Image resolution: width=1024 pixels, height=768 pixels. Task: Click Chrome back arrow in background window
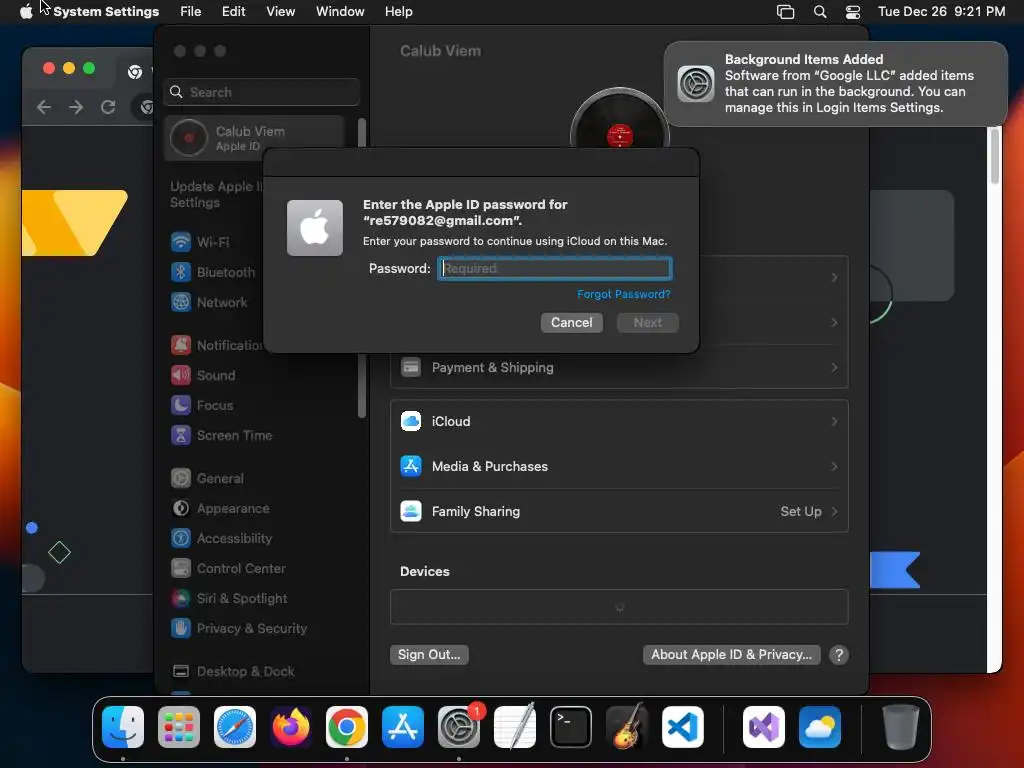click(44, 107)
